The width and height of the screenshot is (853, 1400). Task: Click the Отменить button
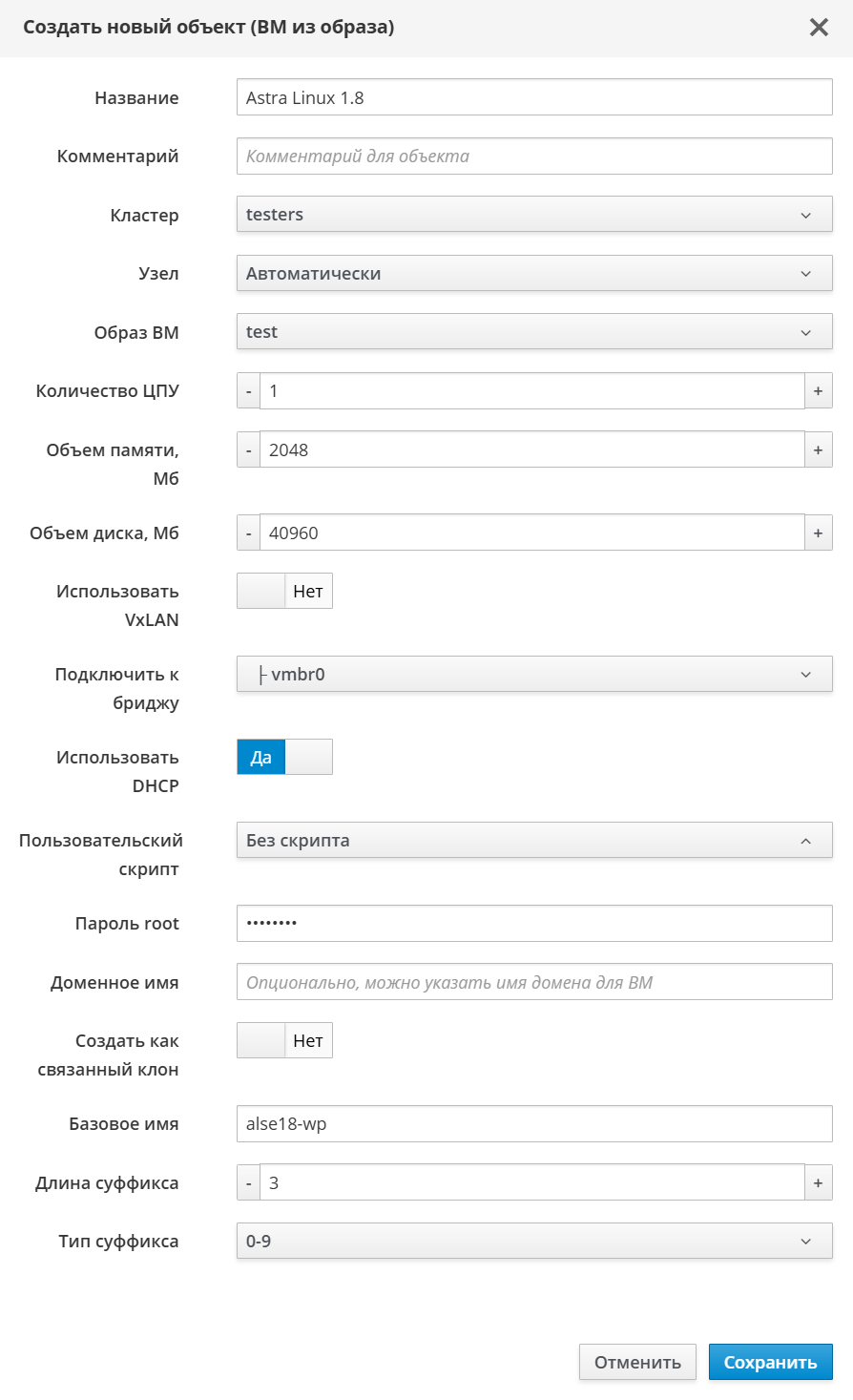coord(637,1363)
